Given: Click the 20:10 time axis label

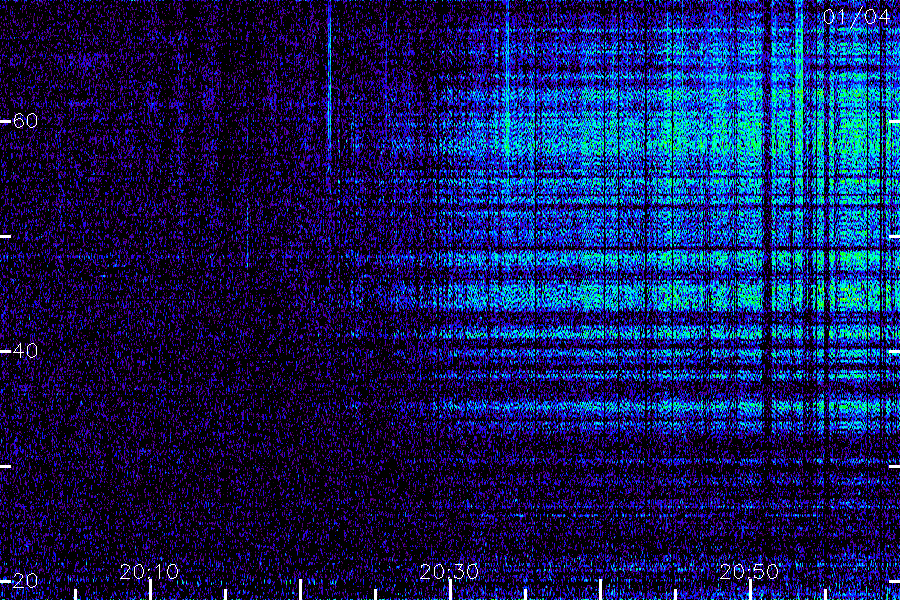Looking at the screenshot, I should (149, 571).
